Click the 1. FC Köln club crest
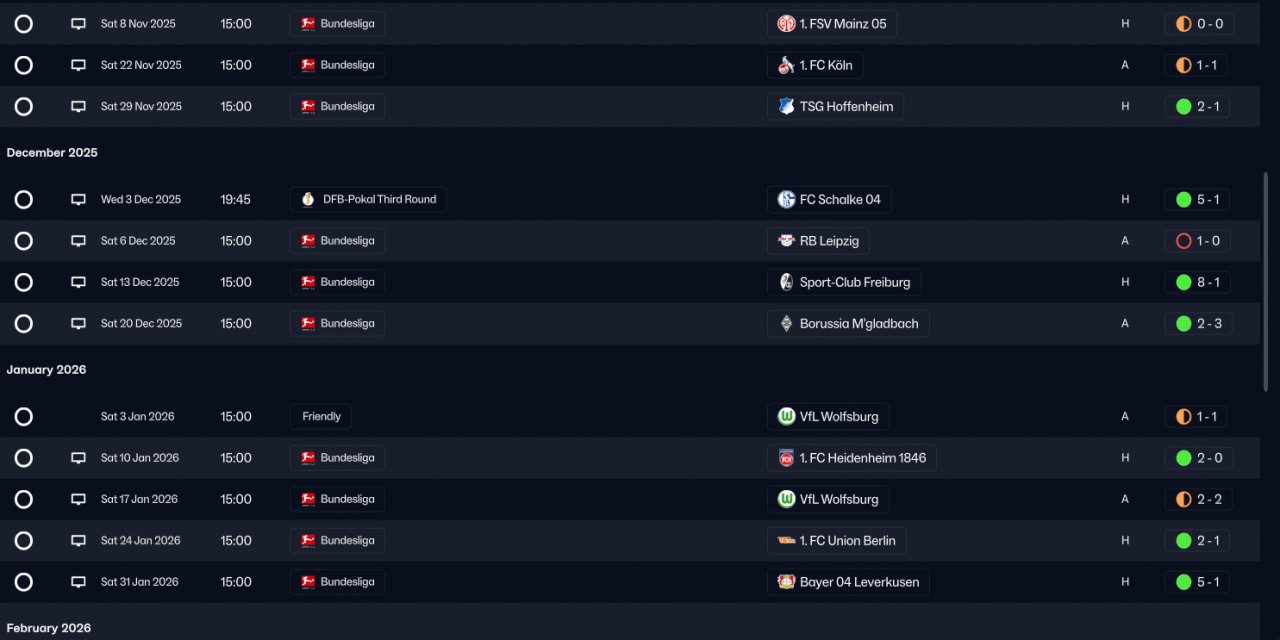This screenshot has width=1280, height=640. pyautogui.click(x=787, y=65)
